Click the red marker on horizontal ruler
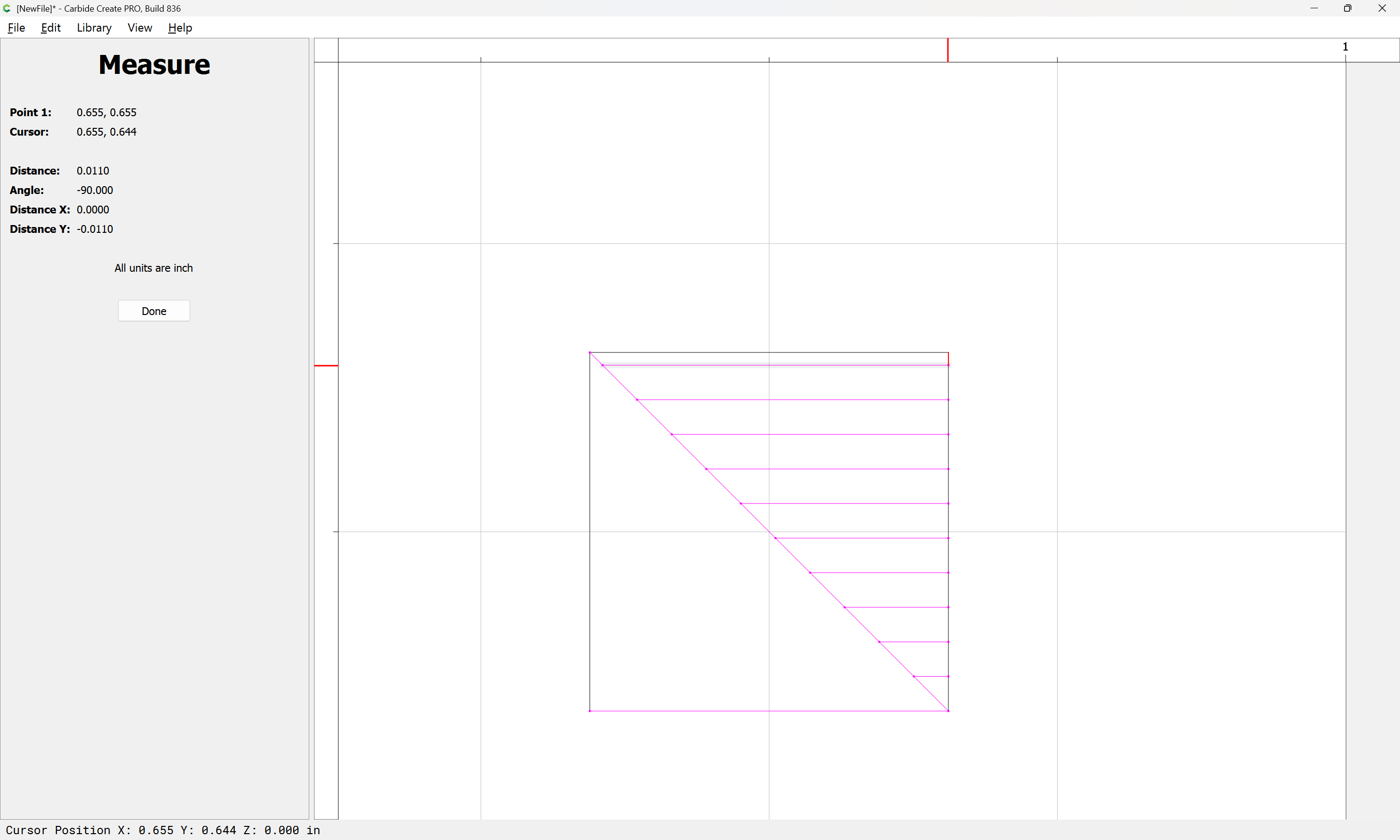 (x=948, y=50)
